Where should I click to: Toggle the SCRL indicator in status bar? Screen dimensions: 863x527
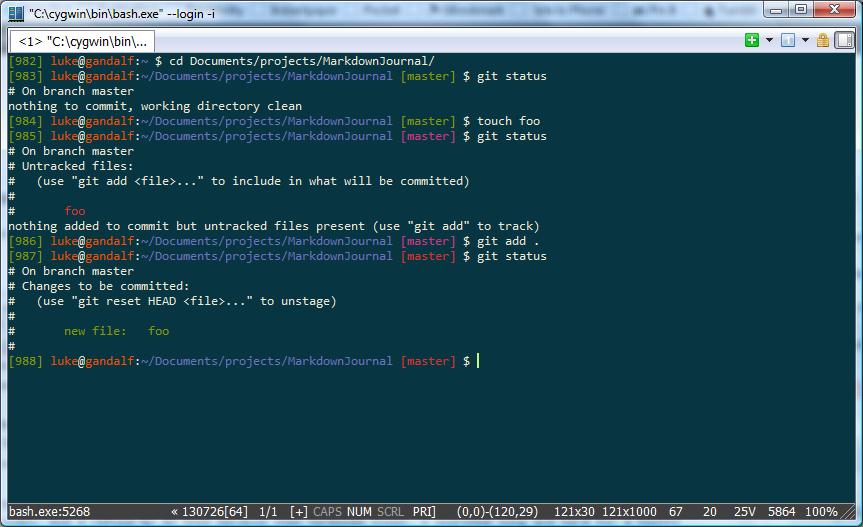(390, 512)
